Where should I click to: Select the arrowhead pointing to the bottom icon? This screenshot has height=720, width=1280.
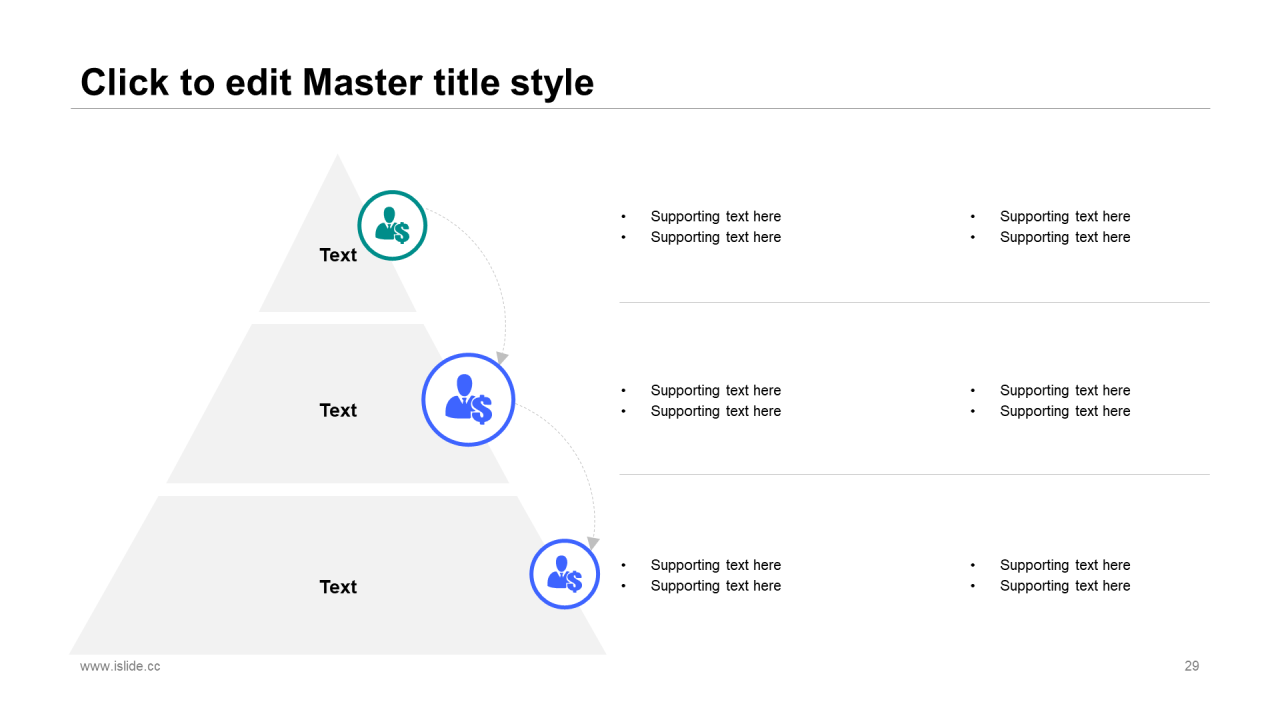click(593, 542)
